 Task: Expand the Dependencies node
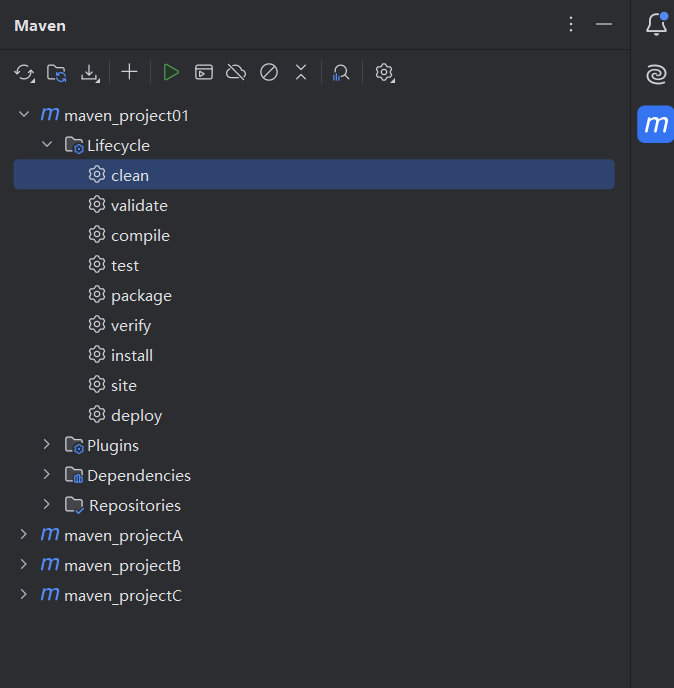click(x=47, y=474)
